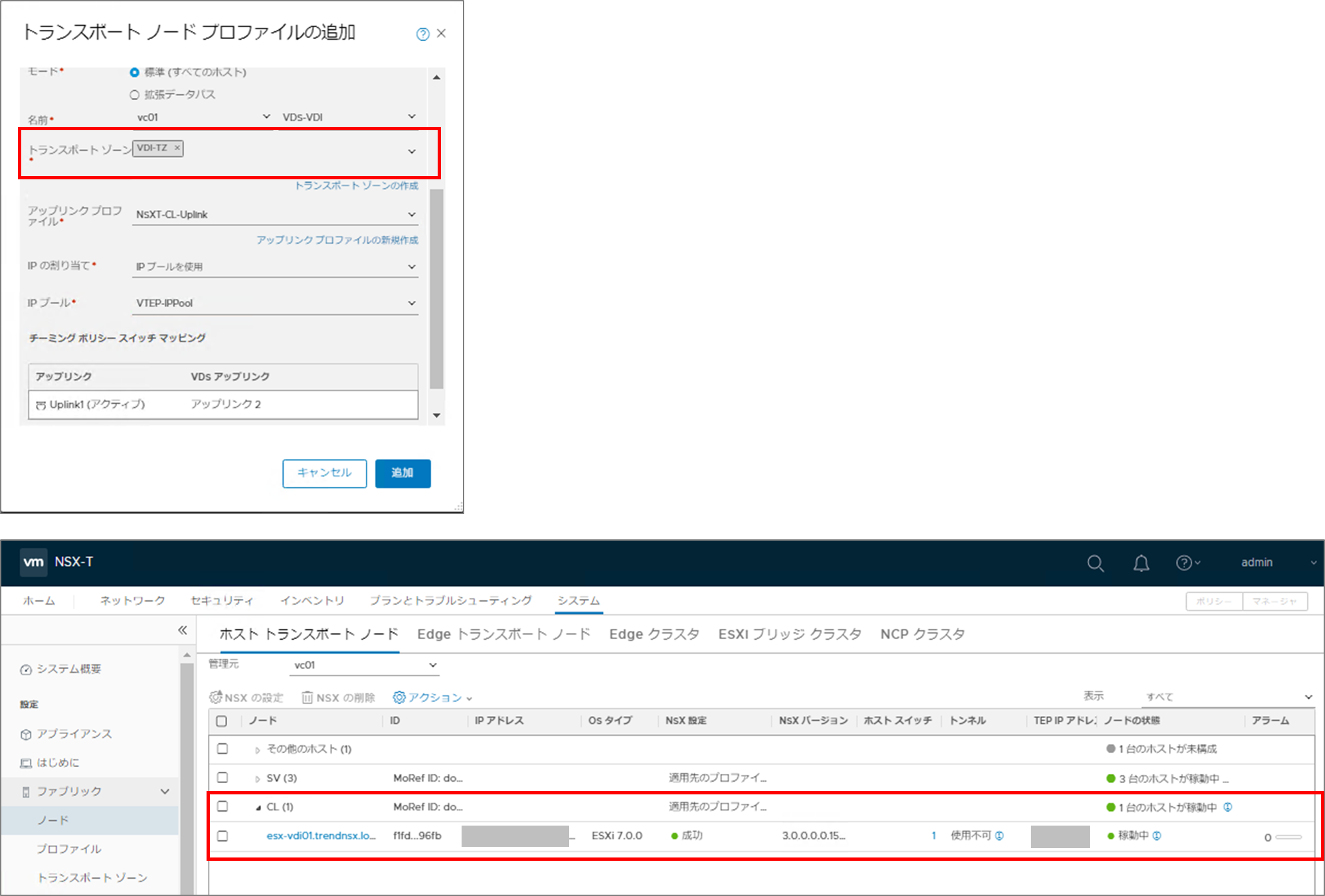Viewport: 1325px width, 896px height.
Task: Open the アップリンク プロファイル dropdown
Action: 275,215
